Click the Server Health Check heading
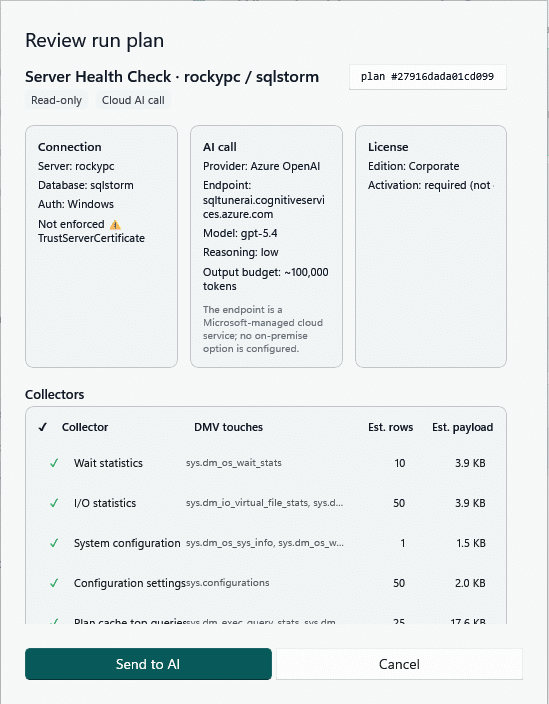549x704 pixels. pyautogui.click(x=172, y=77)
